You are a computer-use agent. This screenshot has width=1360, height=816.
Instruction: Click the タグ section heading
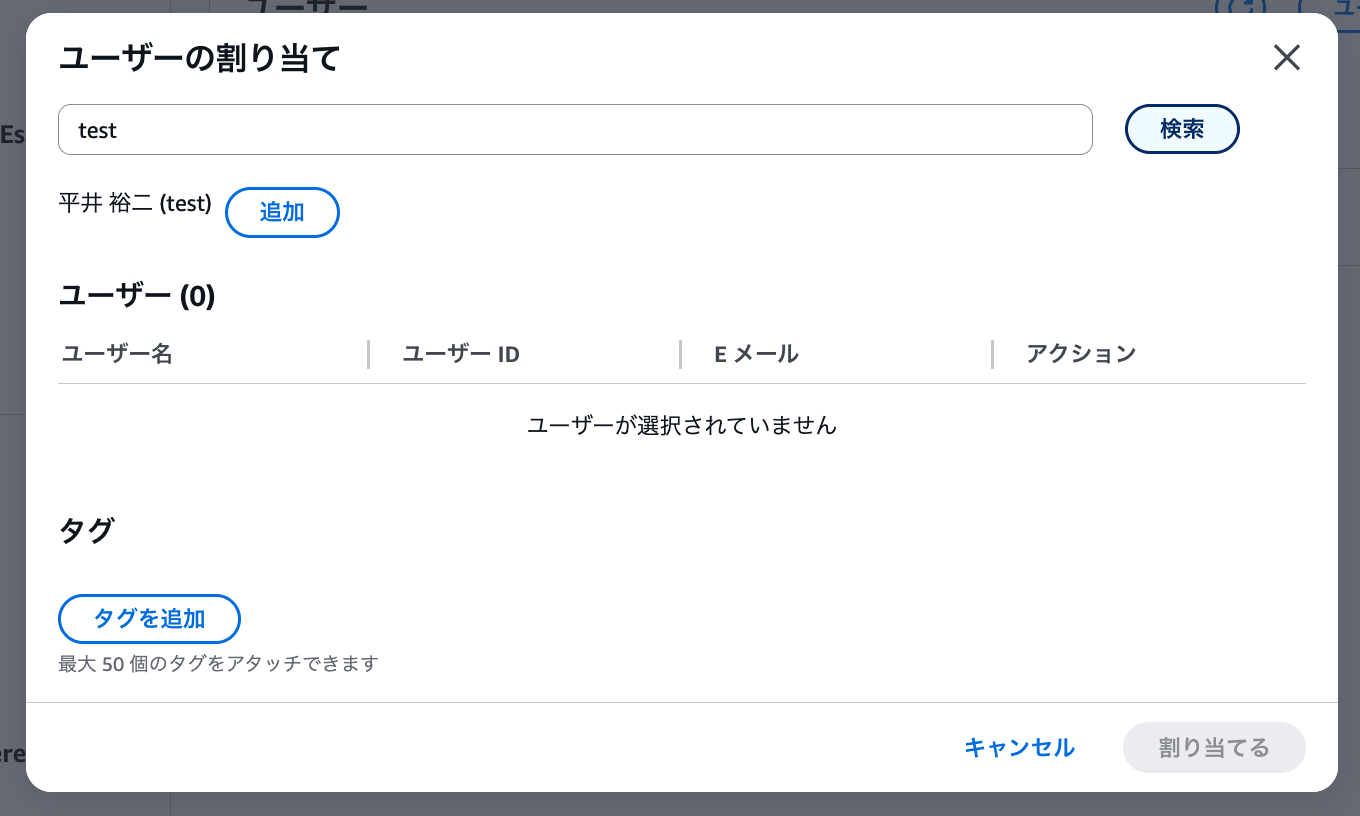[86, 531]
